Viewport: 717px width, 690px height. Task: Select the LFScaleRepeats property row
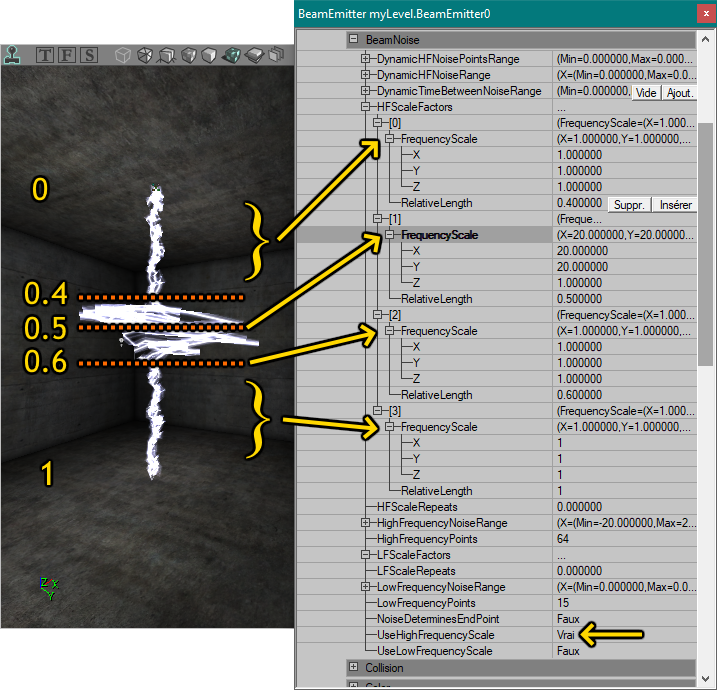point(497,571)
